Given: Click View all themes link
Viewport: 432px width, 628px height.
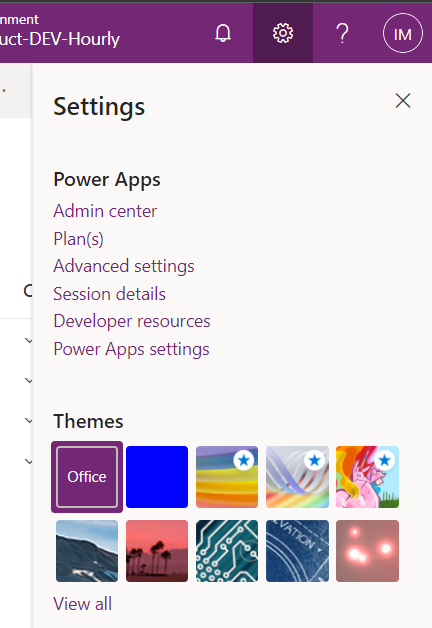Looking at the screenshot, I should click(82, 604).
